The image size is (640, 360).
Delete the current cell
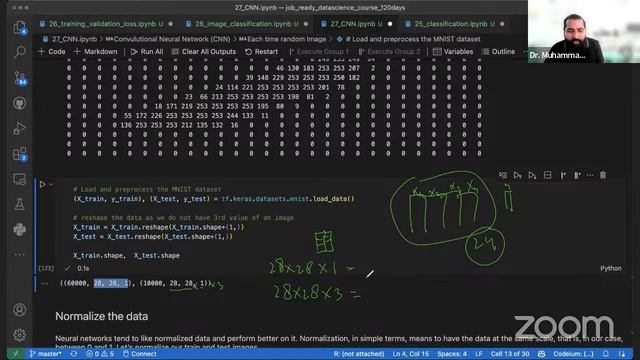pyautogui.click(x=603, y=175)
